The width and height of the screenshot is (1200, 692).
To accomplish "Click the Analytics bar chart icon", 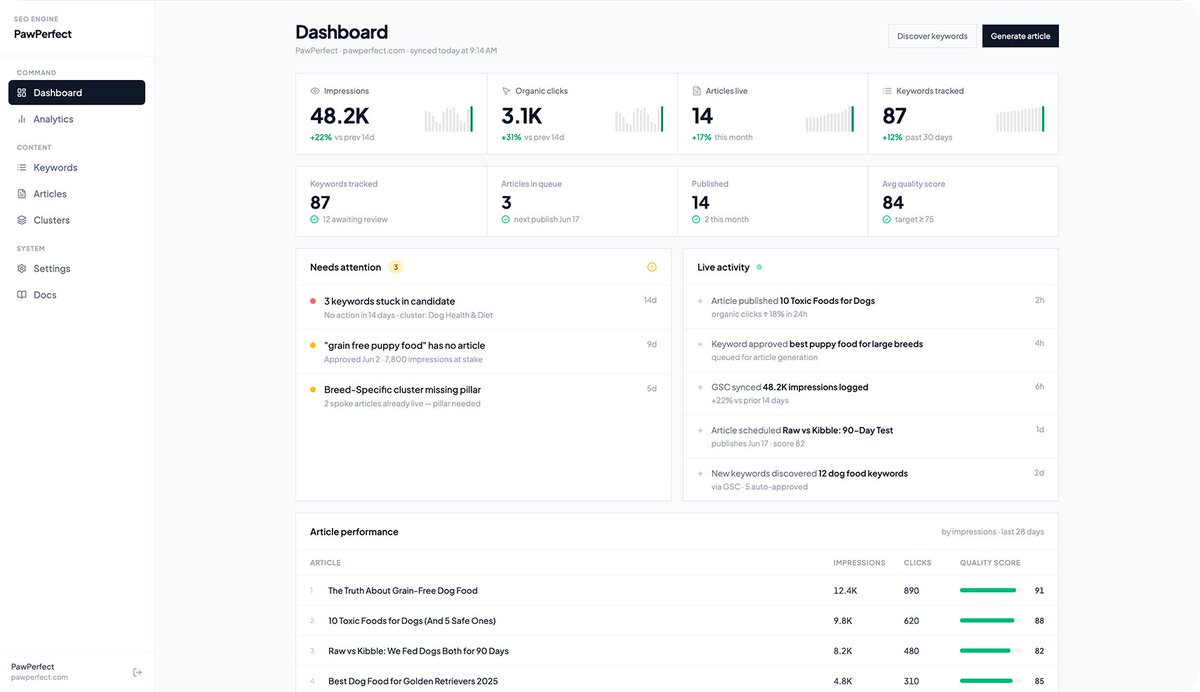I will pyautogui.click(x=22, y=119).
